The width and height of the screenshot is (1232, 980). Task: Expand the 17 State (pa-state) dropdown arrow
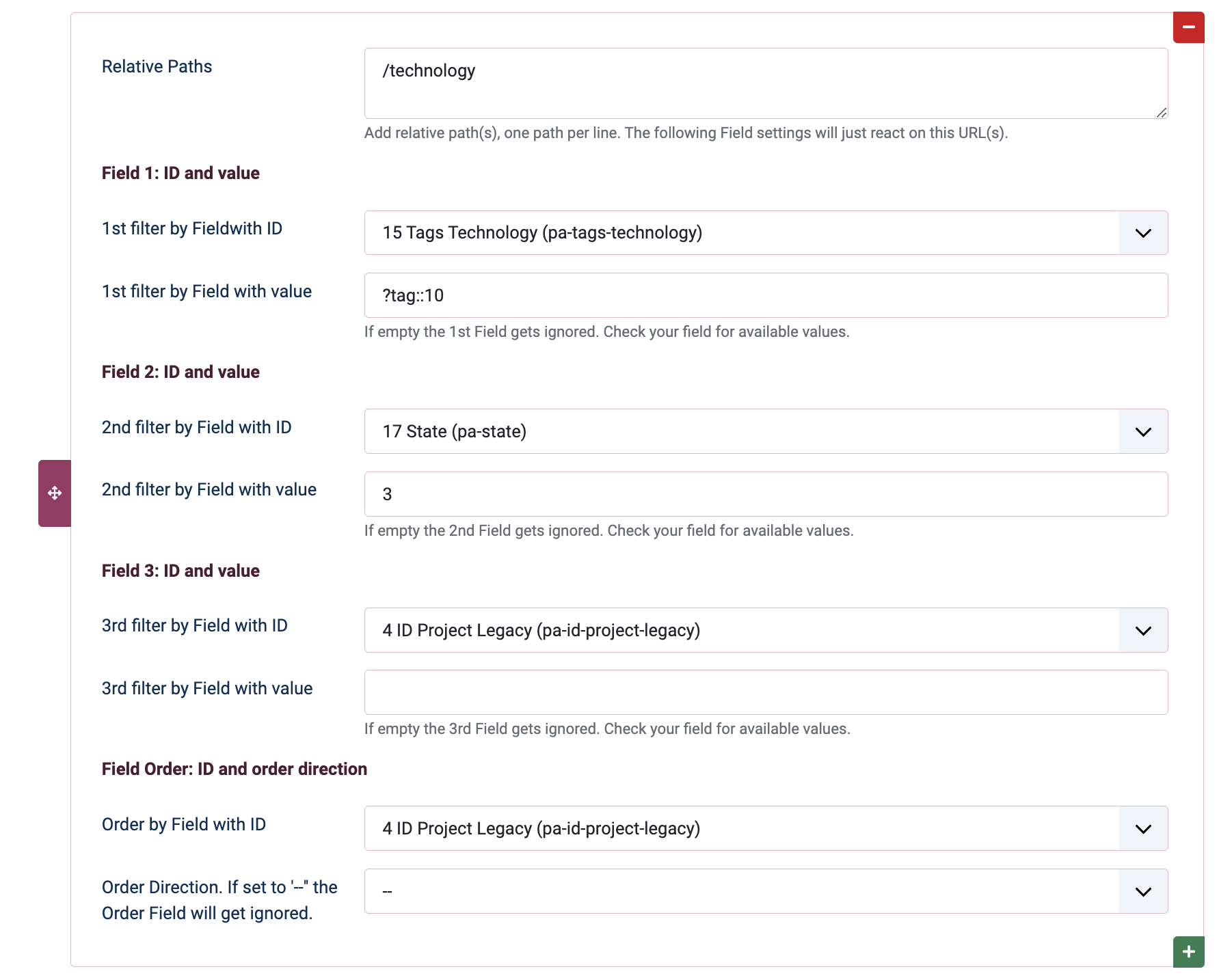coord(1143,431)
